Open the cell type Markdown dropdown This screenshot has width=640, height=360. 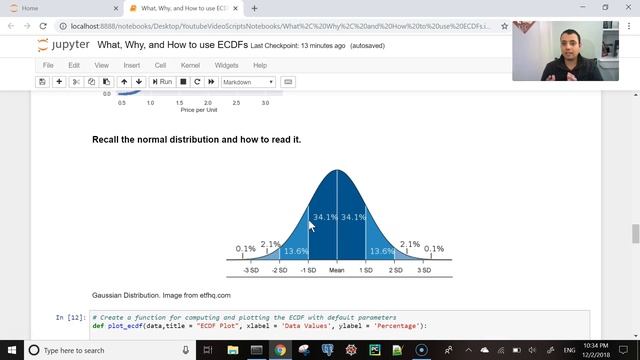click(x=248, y=82)
